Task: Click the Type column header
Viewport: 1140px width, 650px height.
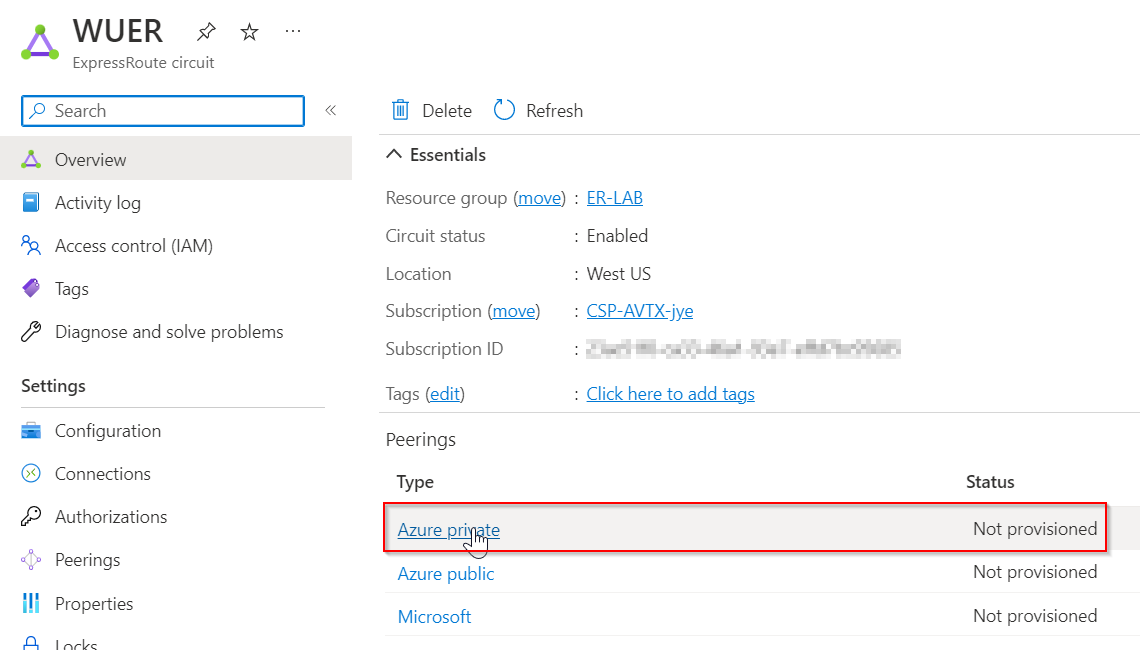Action: (415, 482)
